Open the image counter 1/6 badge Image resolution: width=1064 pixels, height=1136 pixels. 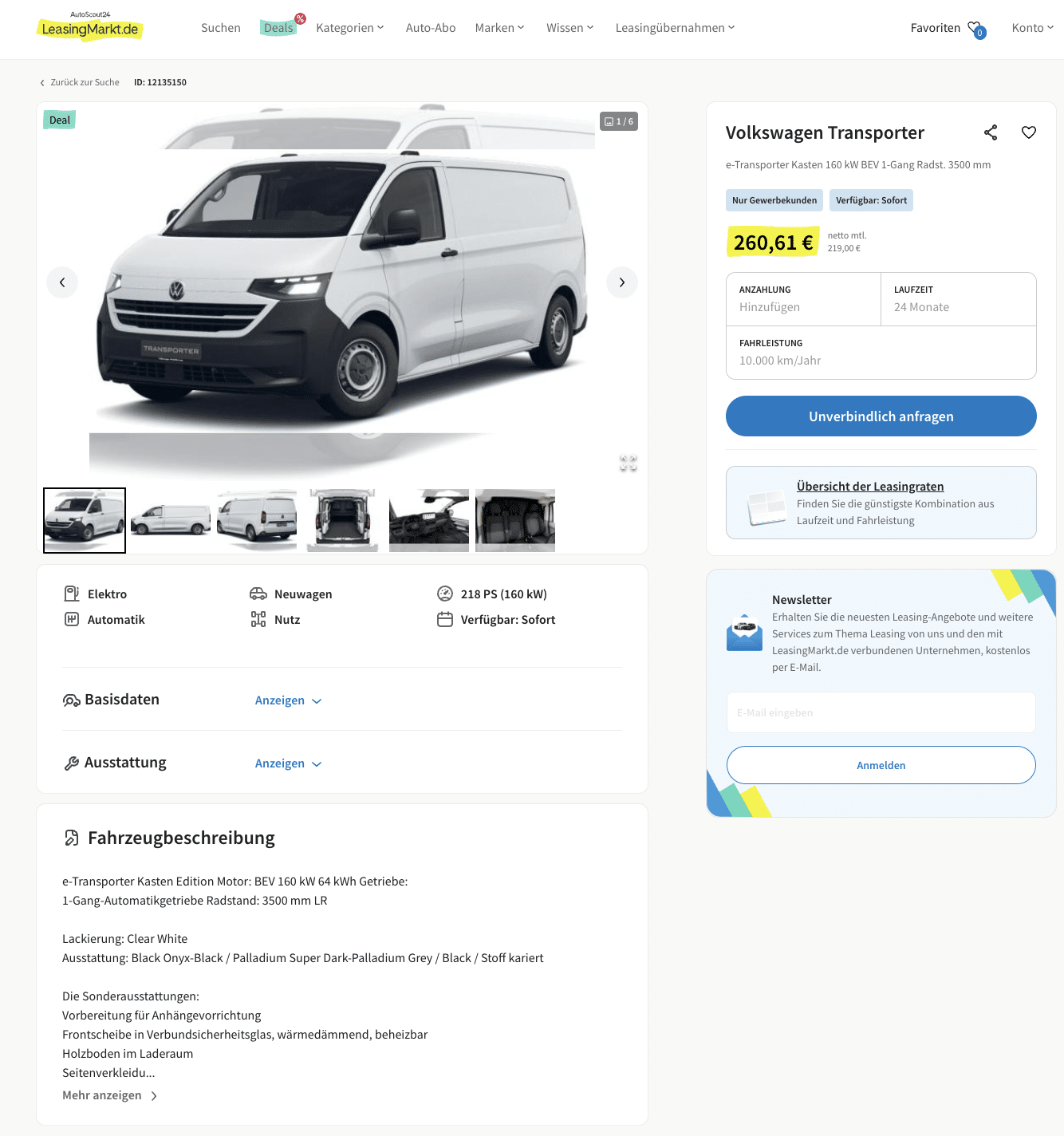[x=619, y=121]
